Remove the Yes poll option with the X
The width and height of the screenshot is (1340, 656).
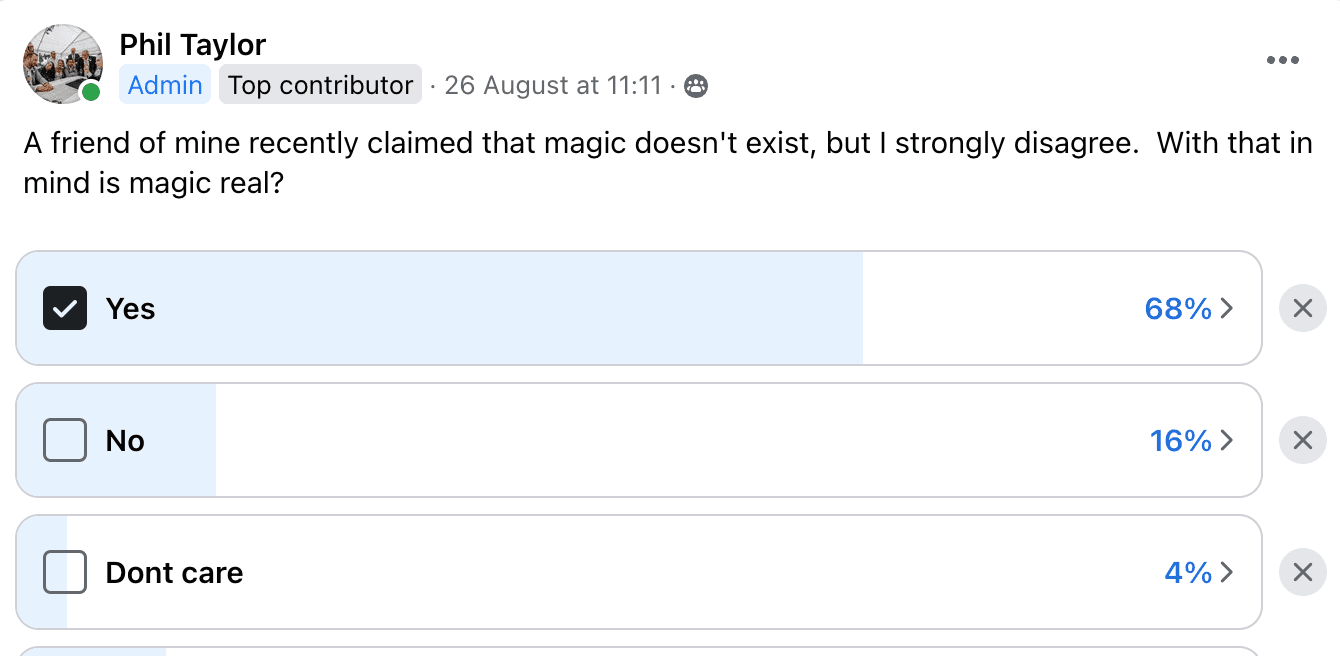coord(1302,308)
